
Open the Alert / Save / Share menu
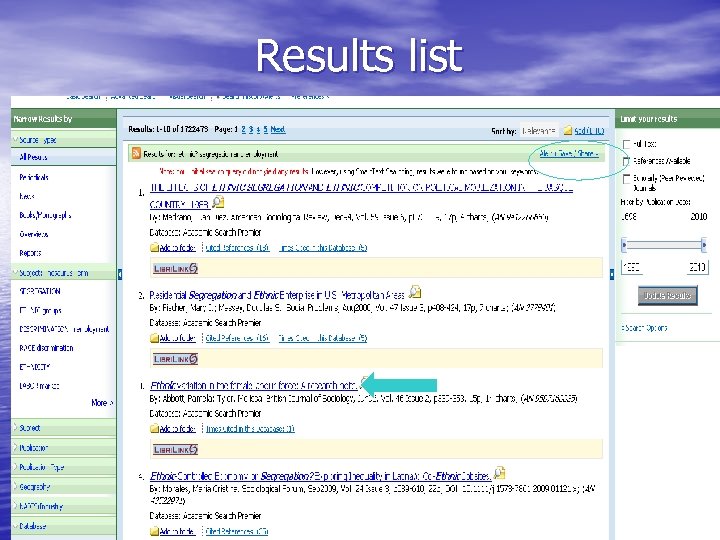click(569, 153)
